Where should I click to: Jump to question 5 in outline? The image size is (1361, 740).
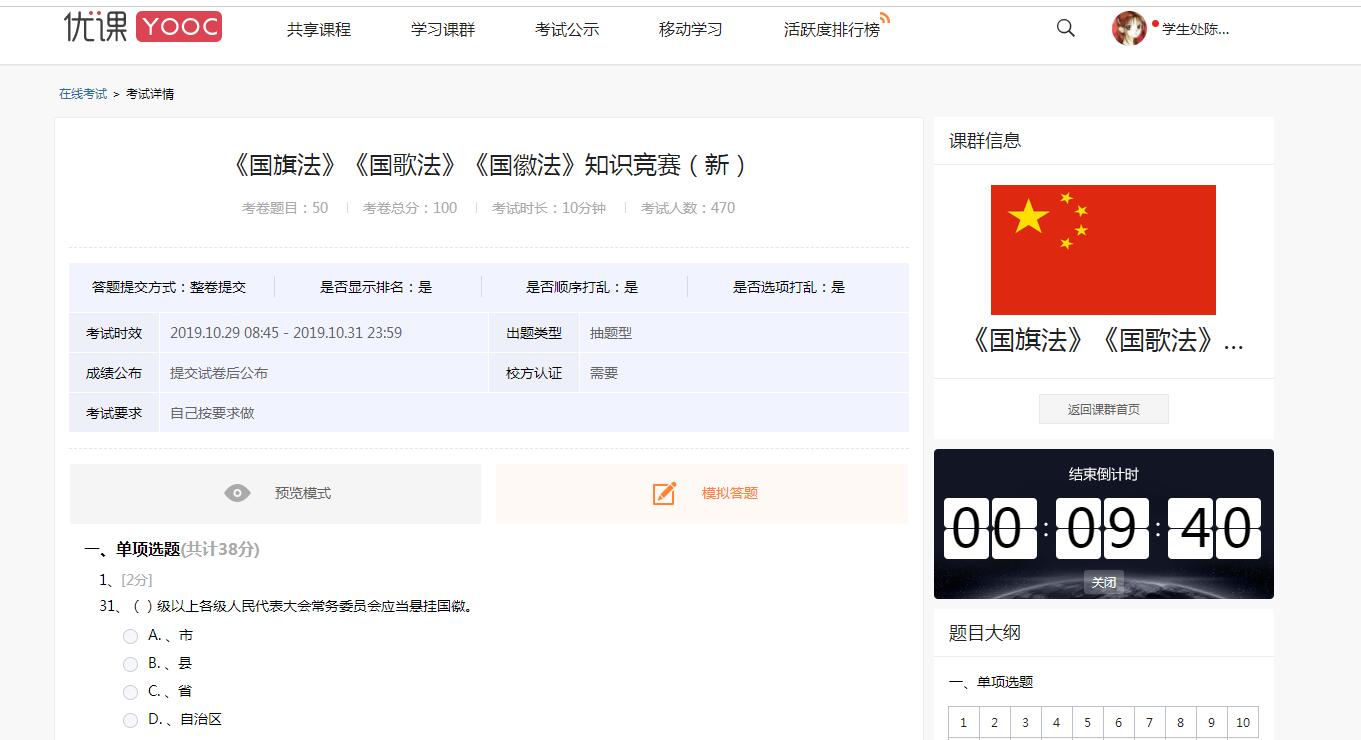1087,722
